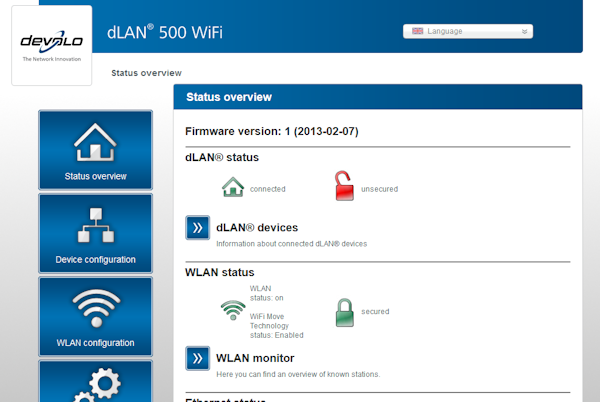Click the arrow button beside WLAN monitor
Image resolution: width=600 pixels, height=402 pixels.
pyautogui.click(x=197, y=358)
